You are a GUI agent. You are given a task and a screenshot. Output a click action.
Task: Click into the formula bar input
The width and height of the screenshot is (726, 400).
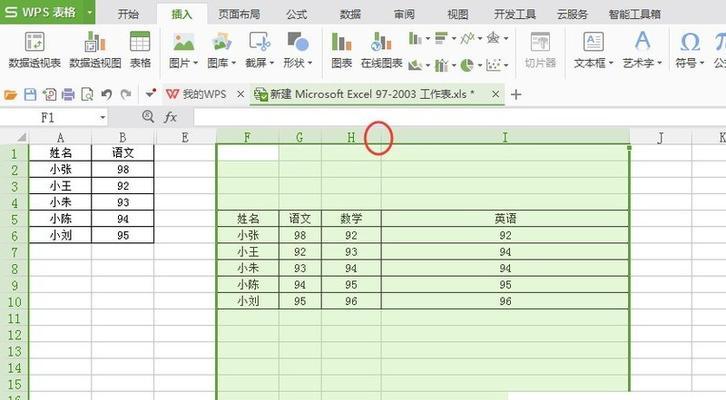point(459,118)
